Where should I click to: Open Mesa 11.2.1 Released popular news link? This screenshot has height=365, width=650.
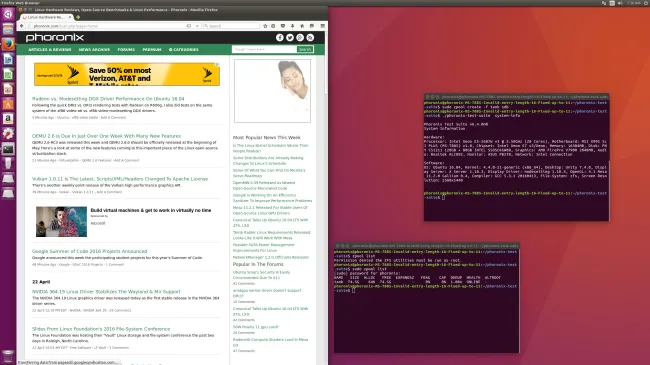[x=270, y=210]
